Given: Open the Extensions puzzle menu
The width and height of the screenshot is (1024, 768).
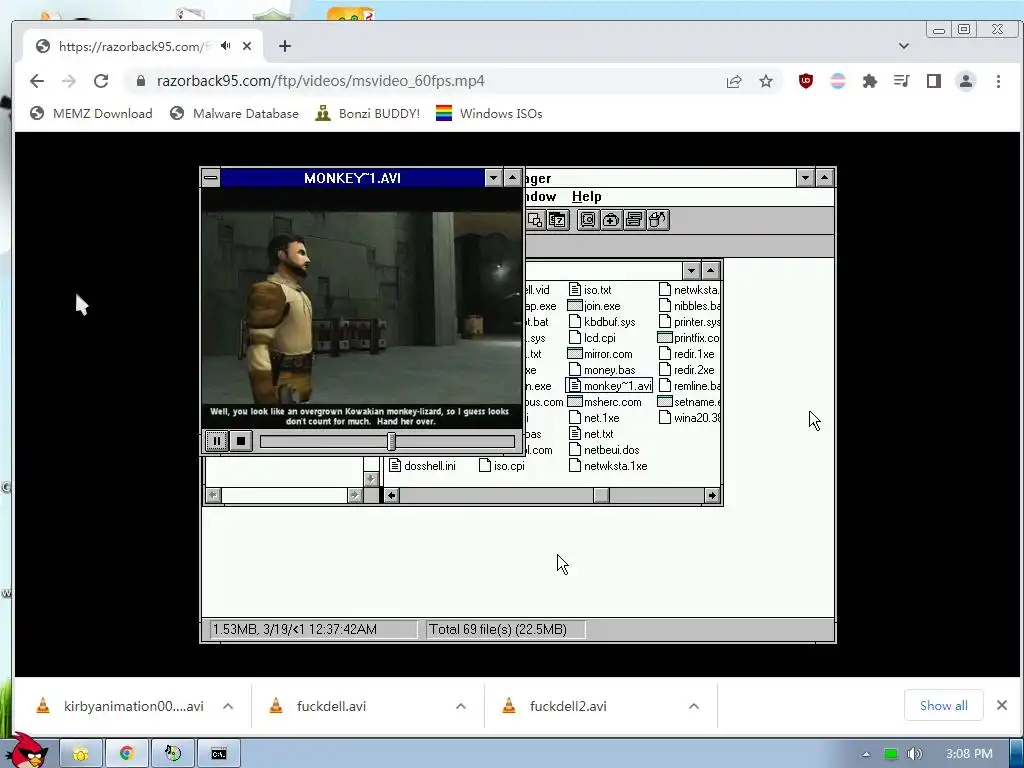Looking at the screenshot, I should tap(870, 81).
